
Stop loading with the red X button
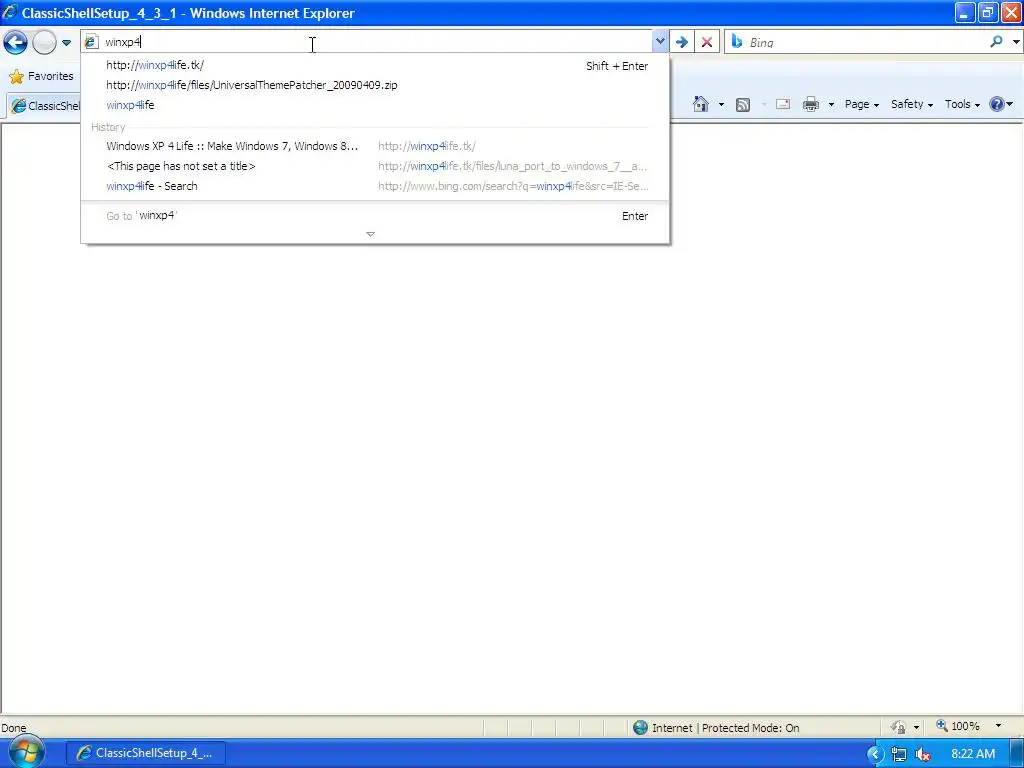pos(707,42)
